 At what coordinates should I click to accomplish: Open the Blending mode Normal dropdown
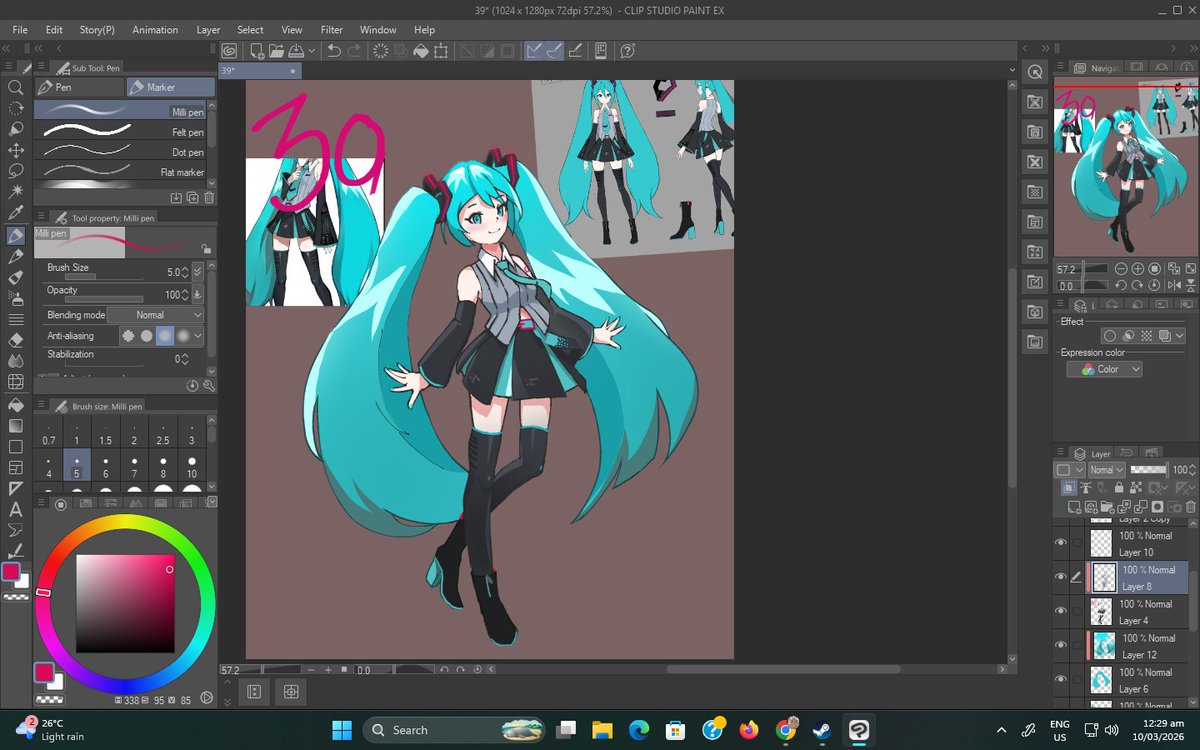coord(155,315)
